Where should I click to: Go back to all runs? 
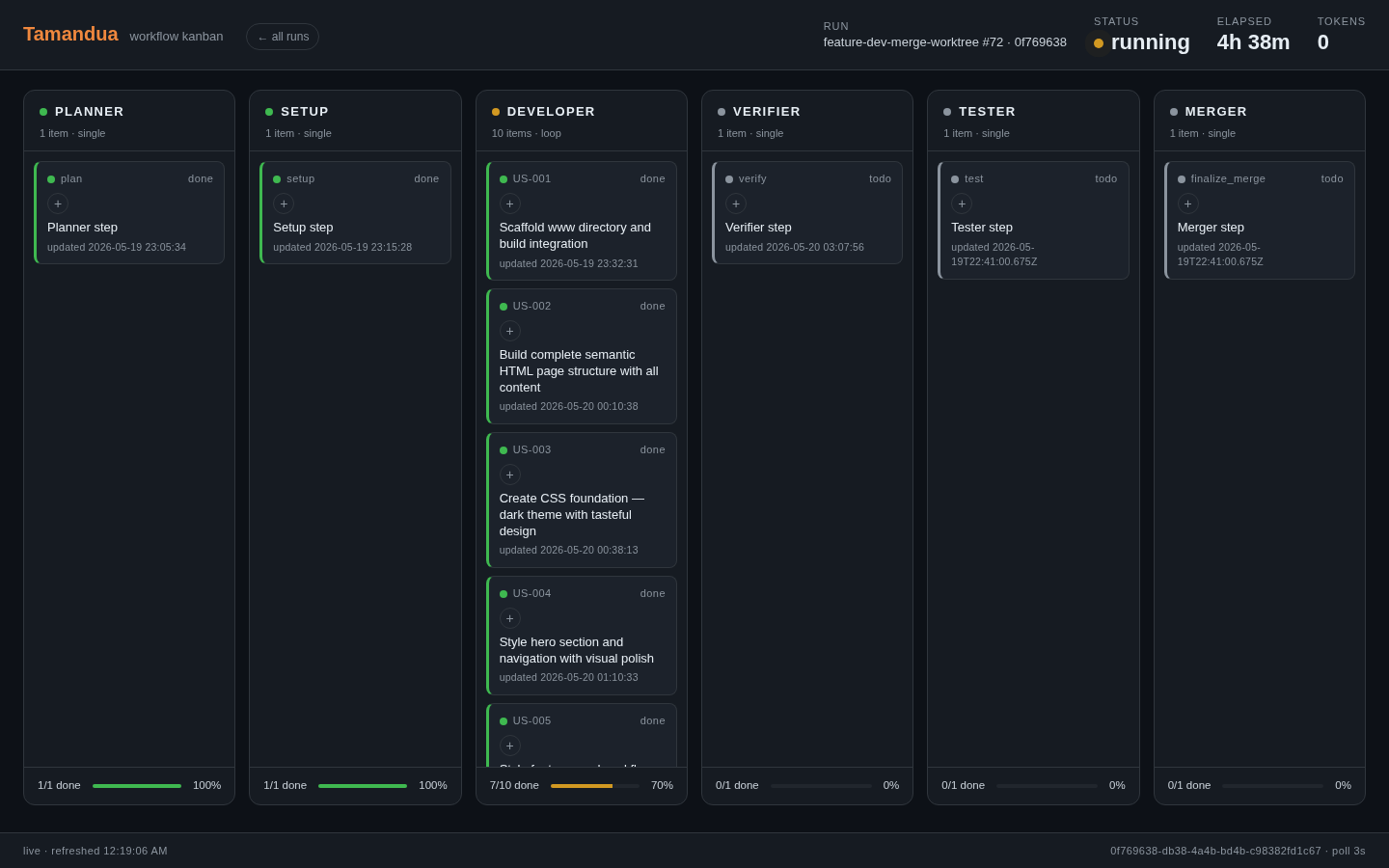[x=283, y=37]
